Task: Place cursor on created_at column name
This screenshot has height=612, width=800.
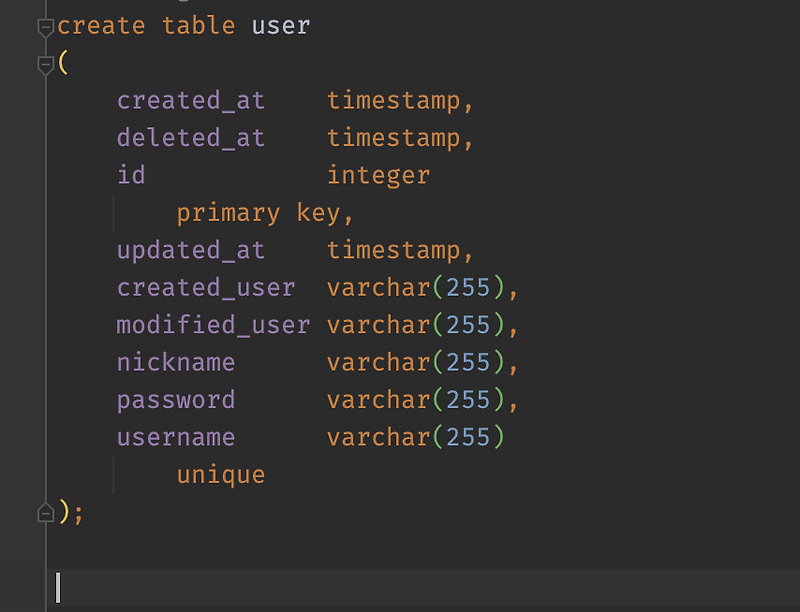Action: [x=191, y=100]
